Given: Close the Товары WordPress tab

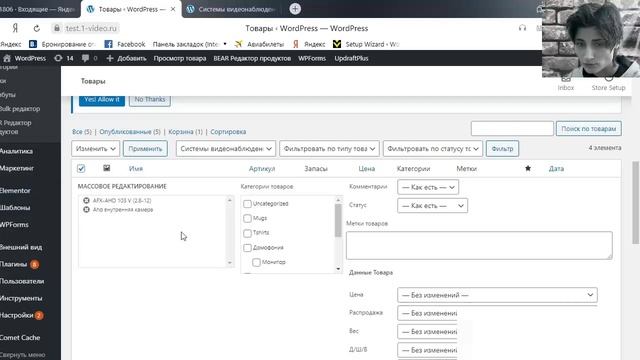Looking at the screenshot, I should point(173,9).
